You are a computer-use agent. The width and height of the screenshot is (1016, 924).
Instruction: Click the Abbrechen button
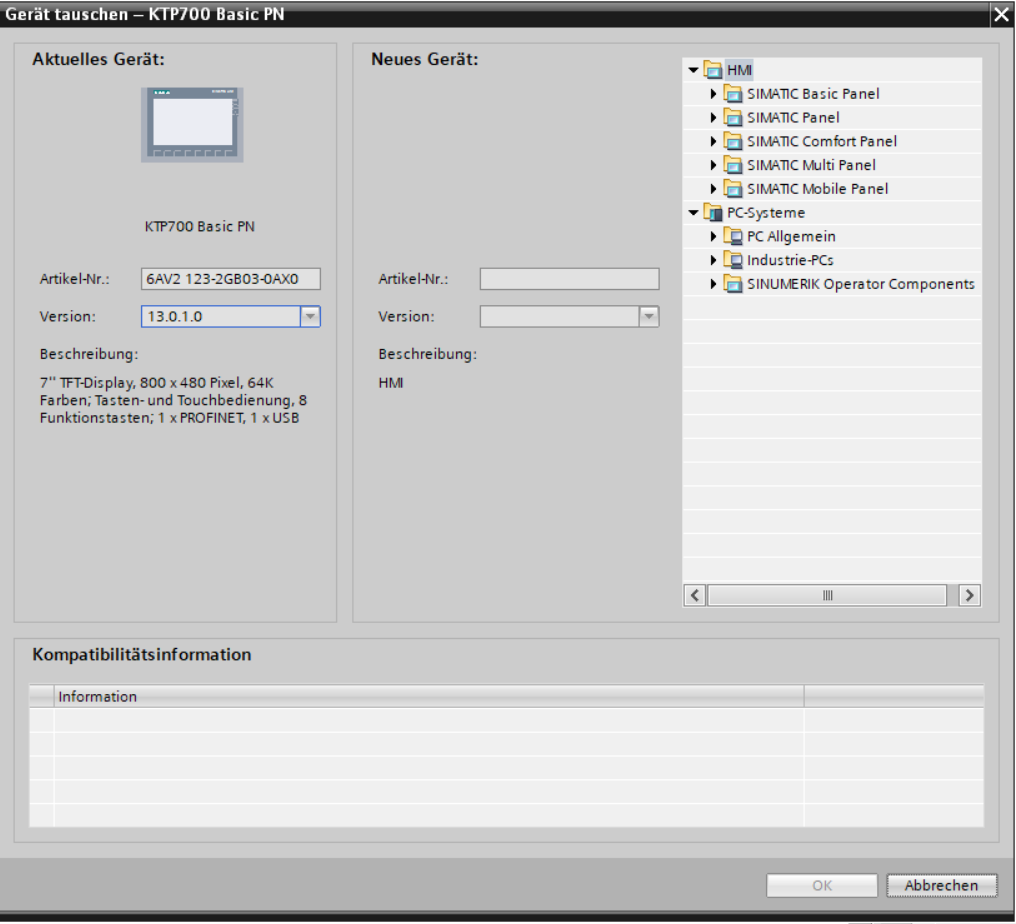[x=941, y=886]
